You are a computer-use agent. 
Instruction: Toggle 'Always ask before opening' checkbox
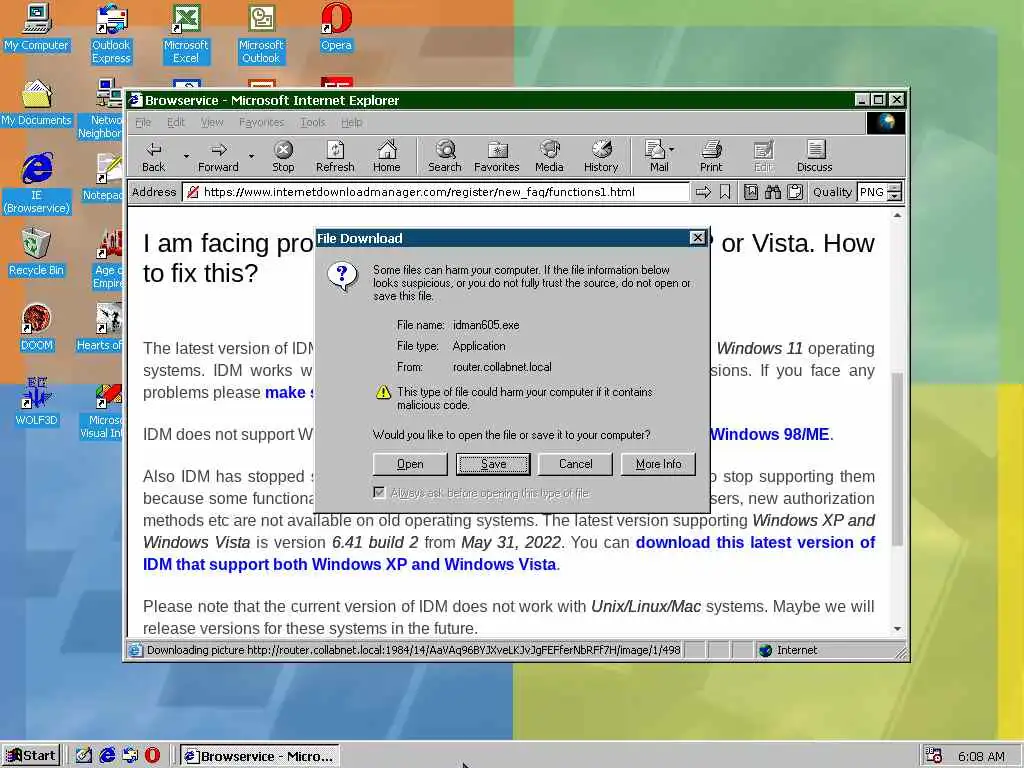pyautogui.click(x=379, y=492)
